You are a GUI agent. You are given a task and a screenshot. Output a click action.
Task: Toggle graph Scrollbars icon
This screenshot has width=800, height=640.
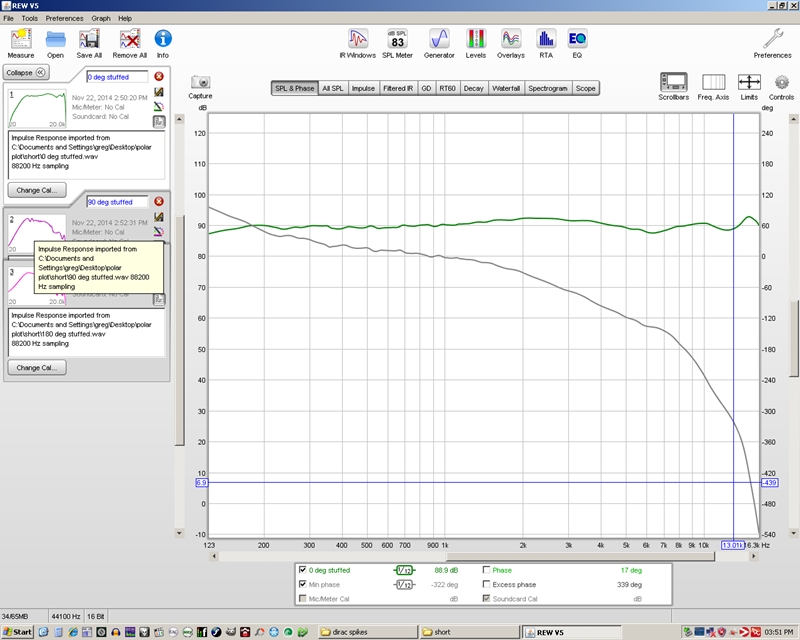pyautogui.click(x=673, y=86)
